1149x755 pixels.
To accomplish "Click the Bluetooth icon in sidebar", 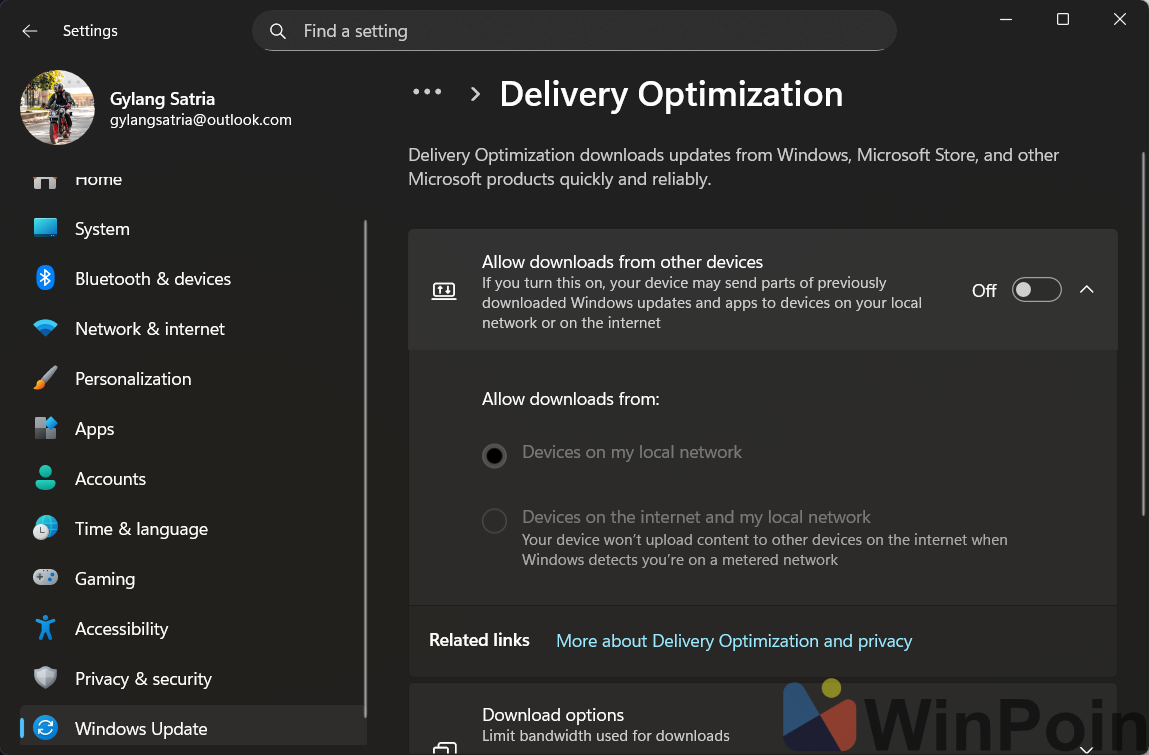I will (45, 279).
